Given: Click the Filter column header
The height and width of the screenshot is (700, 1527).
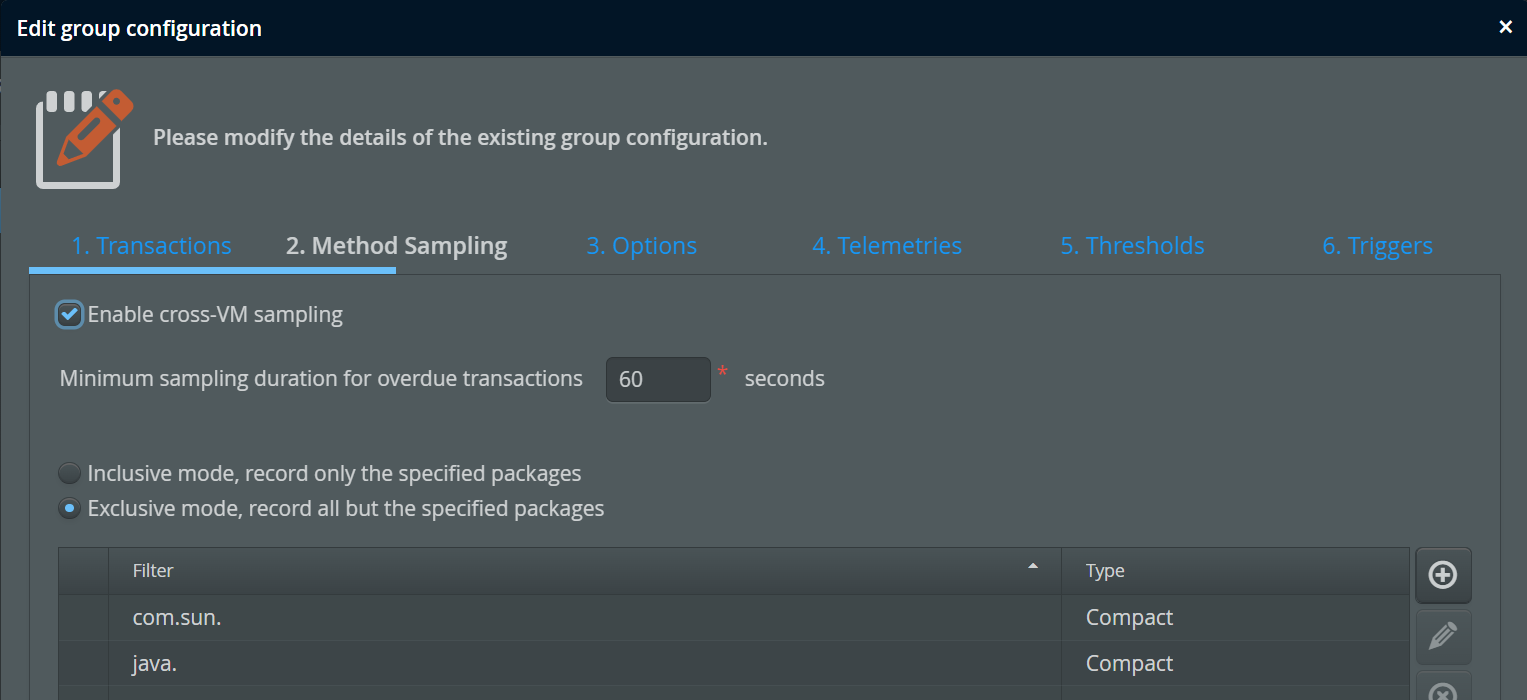Looking at the screenshot, I should pyautogui.click(x=153, y=571).
